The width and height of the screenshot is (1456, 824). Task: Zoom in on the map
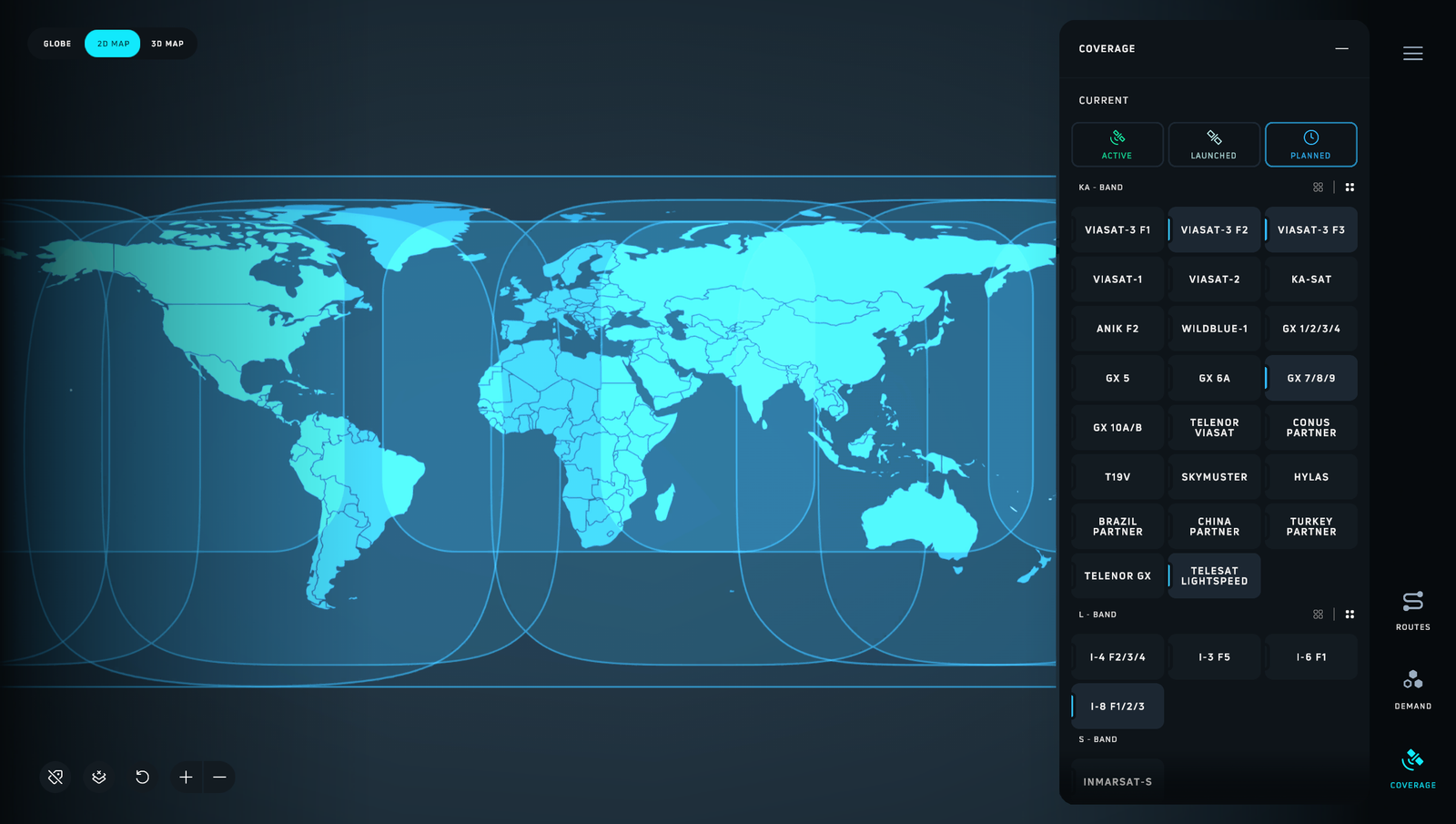click(186, 777)
